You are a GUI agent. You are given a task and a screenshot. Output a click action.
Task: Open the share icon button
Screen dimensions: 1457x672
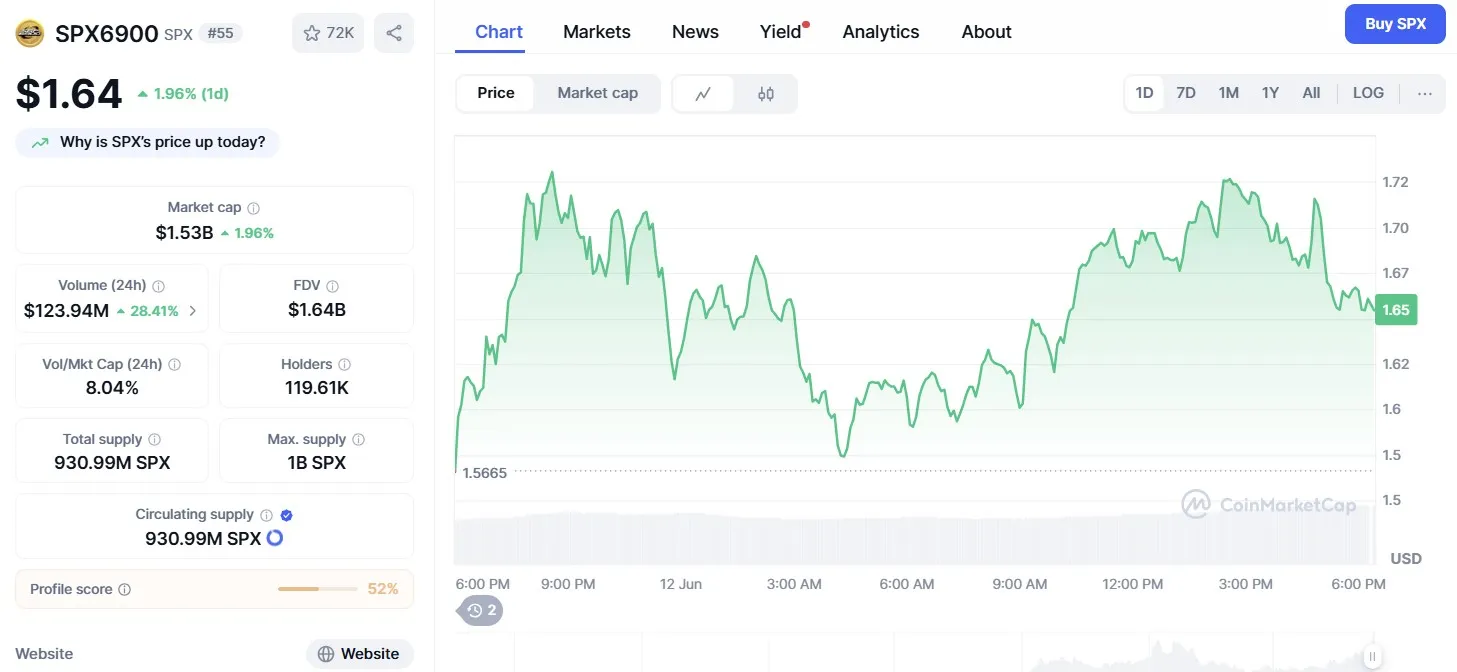394,33
